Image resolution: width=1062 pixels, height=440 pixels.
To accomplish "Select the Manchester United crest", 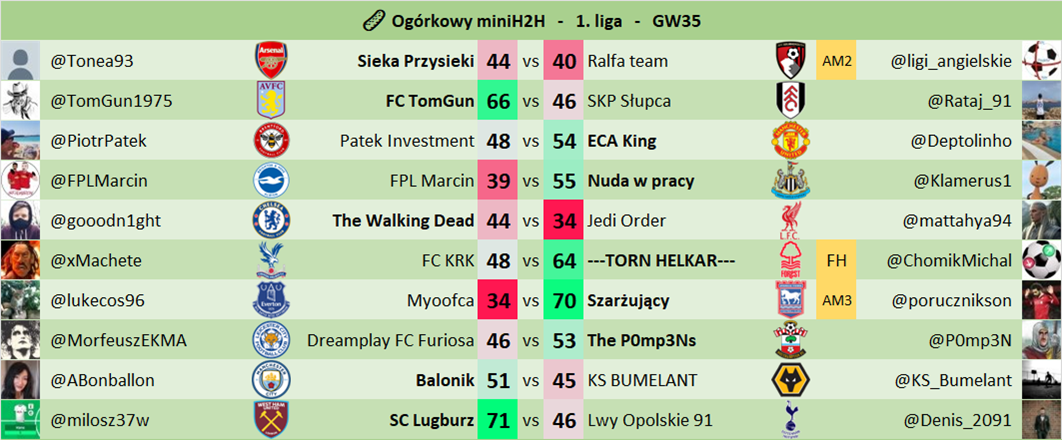I will pos(790,141).
